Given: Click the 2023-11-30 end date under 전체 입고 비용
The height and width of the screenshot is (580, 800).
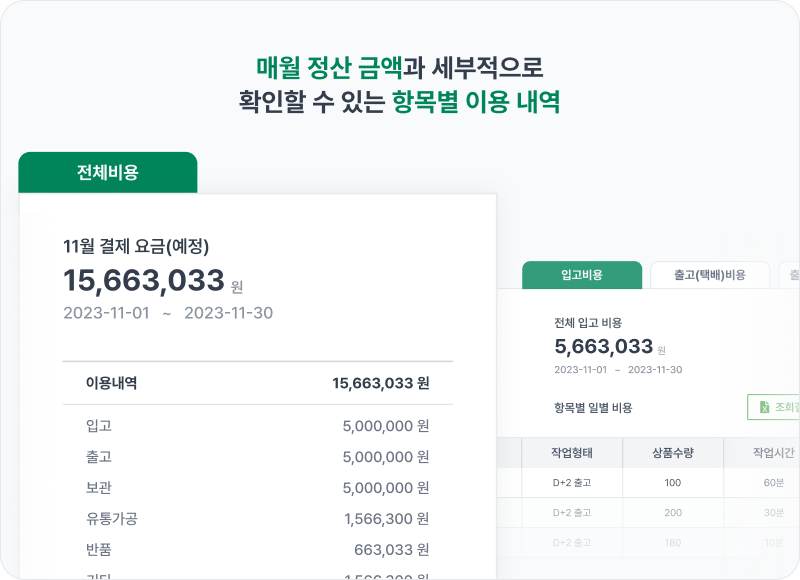Looking at the screenshot, I should pos(655,370).
